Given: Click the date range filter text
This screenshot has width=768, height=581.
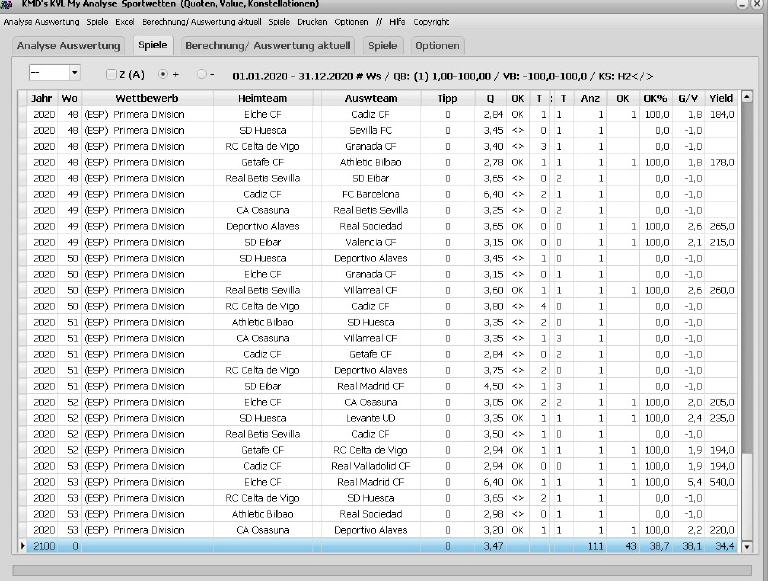Looking at the screenshot, I should tap(443, 76).
